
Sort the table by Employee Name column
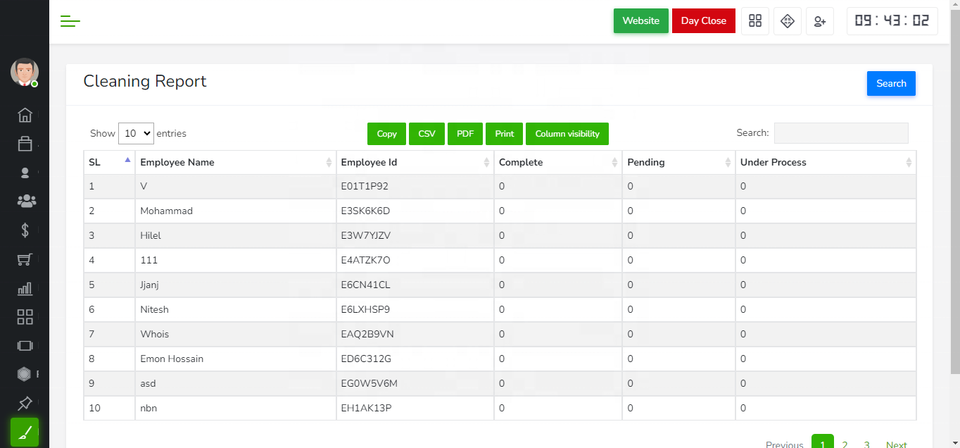(x=235, y=162)
